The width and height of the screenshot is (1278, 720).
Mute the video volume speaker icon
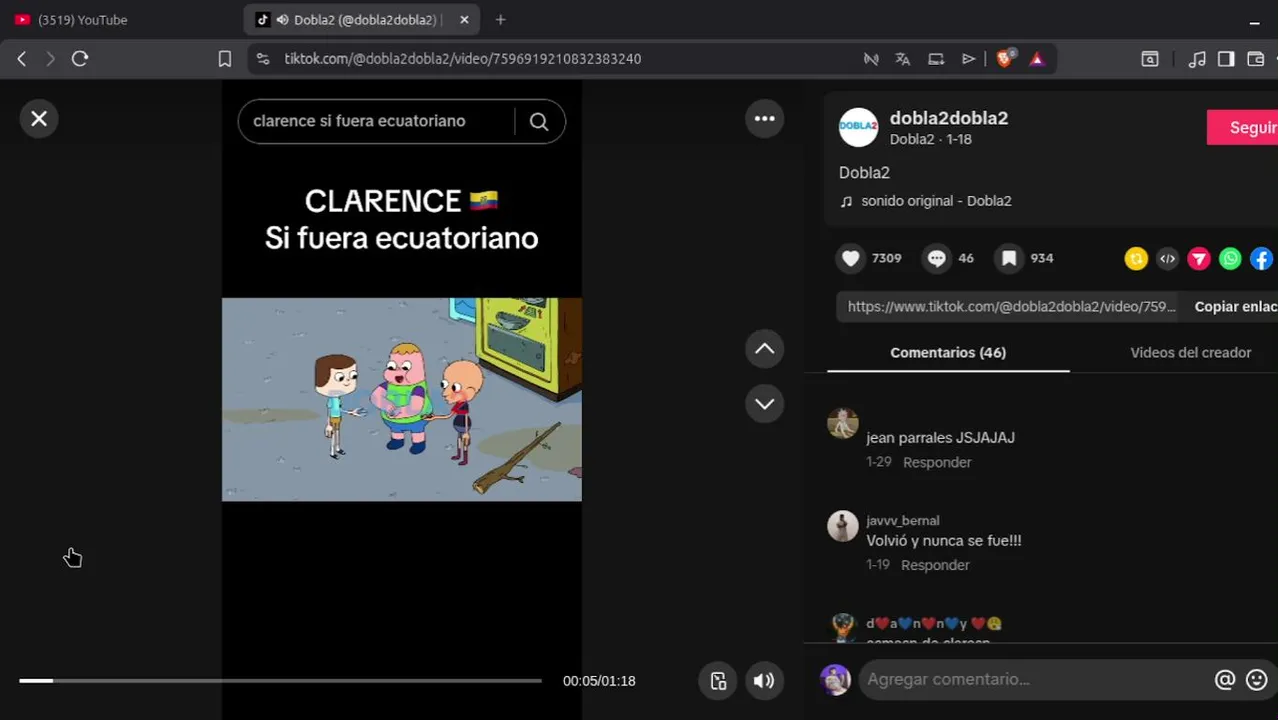[x=764, y=681]
